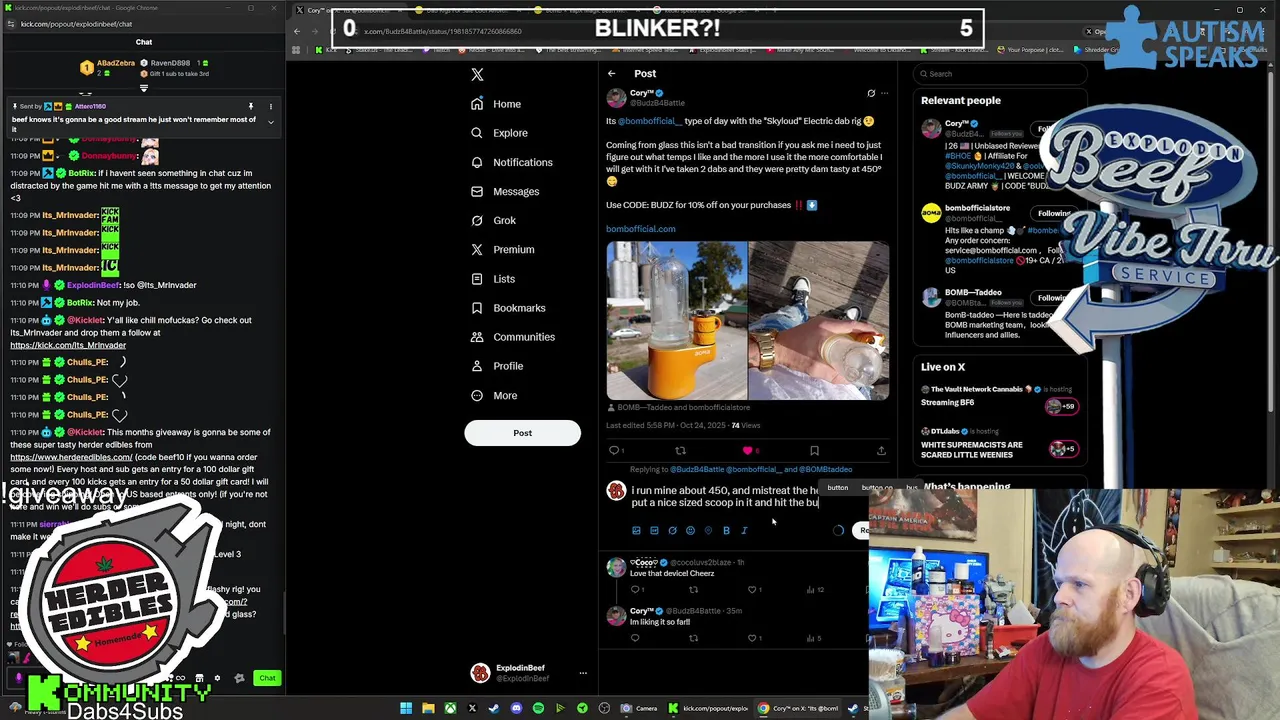Toggle italic formatting in reply
This screenshot has width=1280, height=720.
point(744,531)
